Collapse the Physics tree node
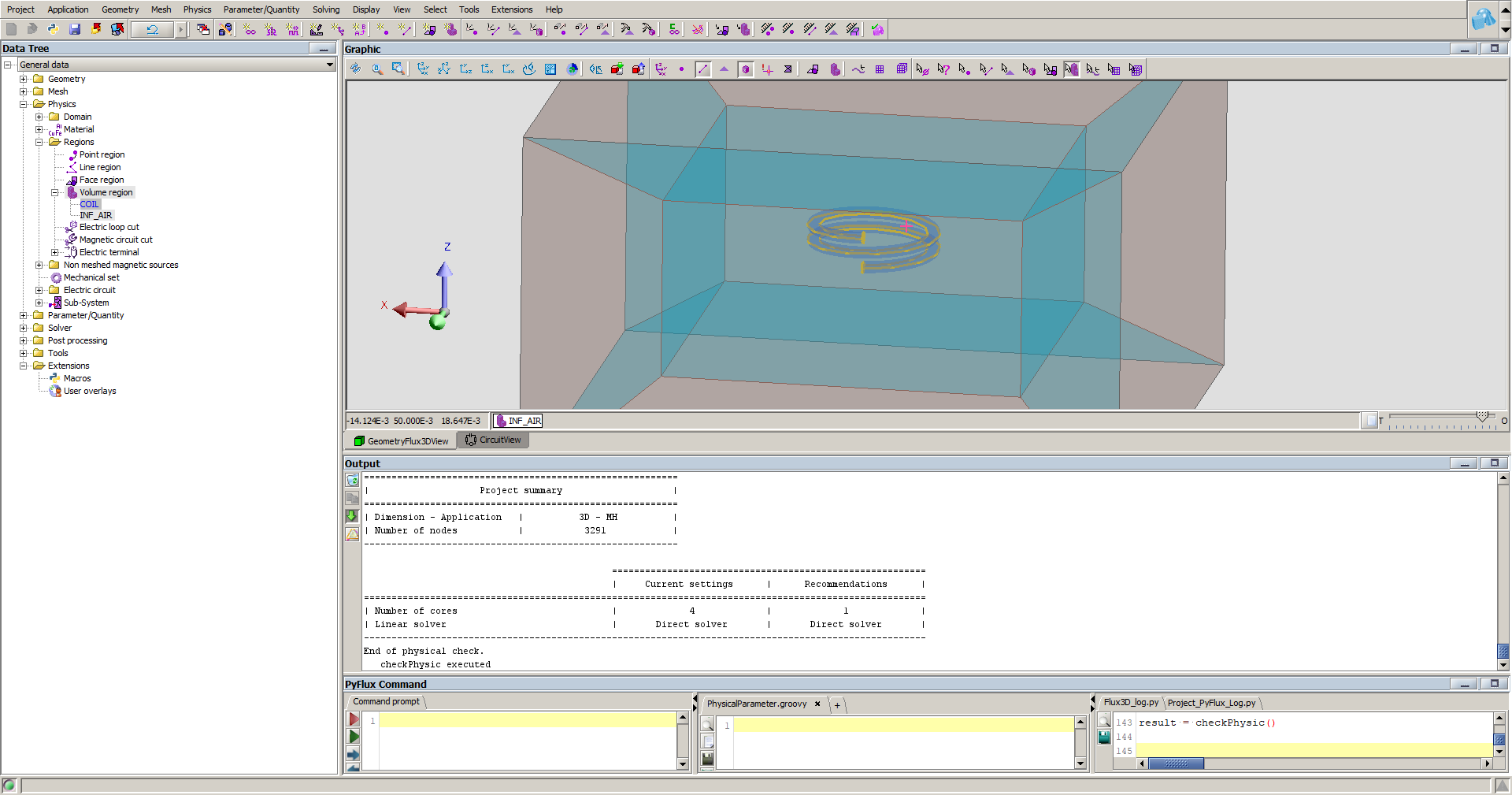This screenshot has height=795, width=1512. coord(23,104)
